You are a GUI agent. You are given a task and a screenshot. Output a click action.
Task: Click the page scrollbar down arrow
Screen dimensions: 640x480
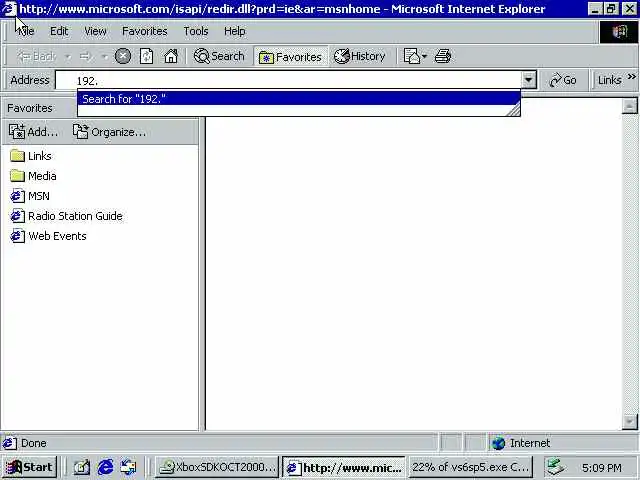(629, 422)
